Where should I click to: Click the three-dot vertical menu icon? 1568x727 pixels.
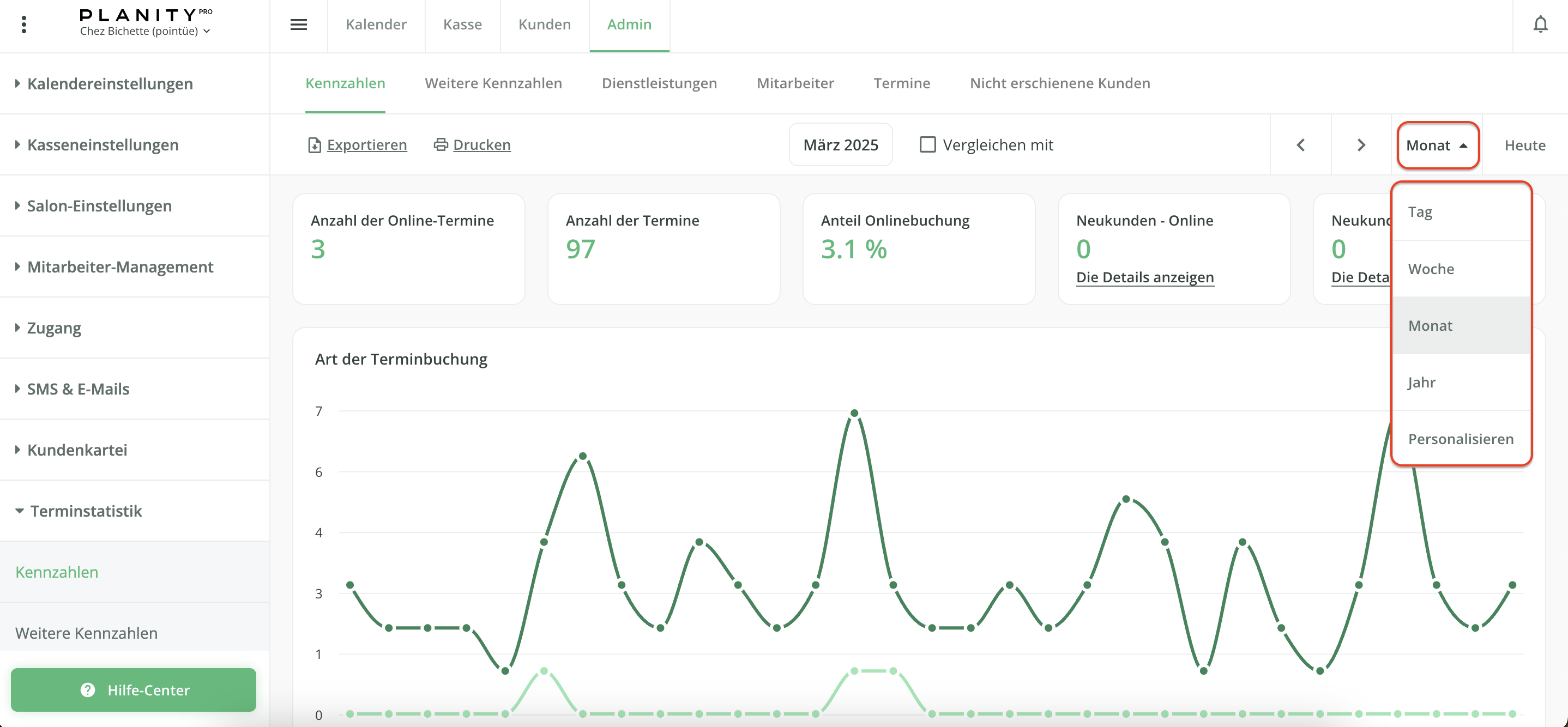(x=24, y=25)
